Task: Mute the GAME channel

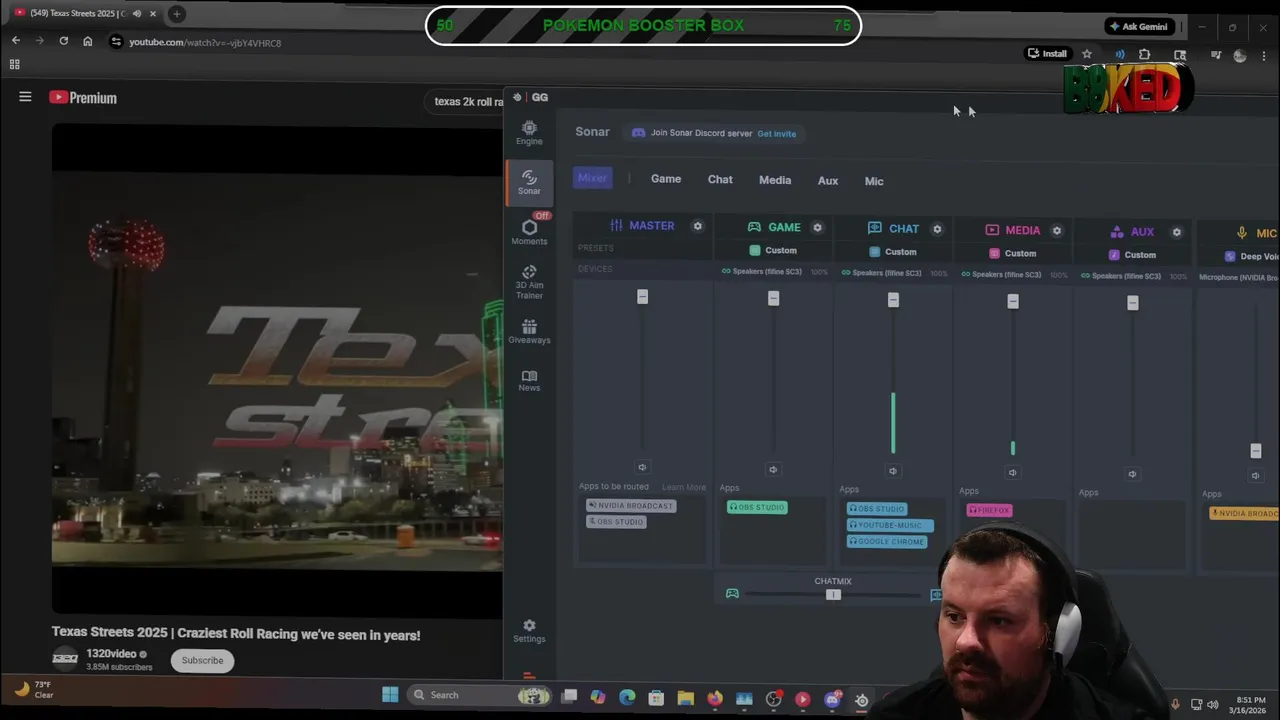Action: [x=773, y=469]
